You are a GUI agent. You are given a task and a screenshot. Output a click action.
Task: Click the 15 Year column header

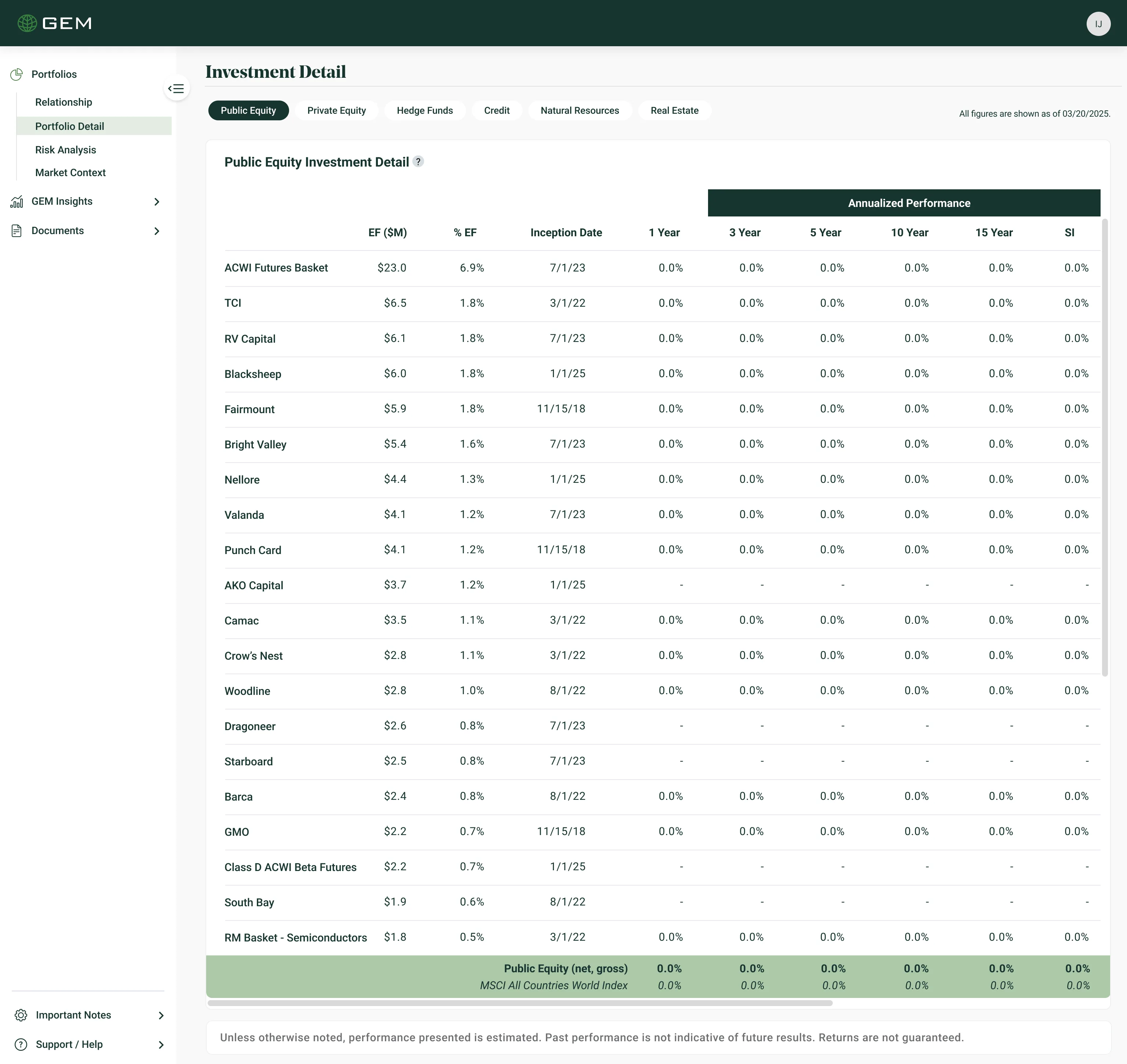tap(994, 233)
